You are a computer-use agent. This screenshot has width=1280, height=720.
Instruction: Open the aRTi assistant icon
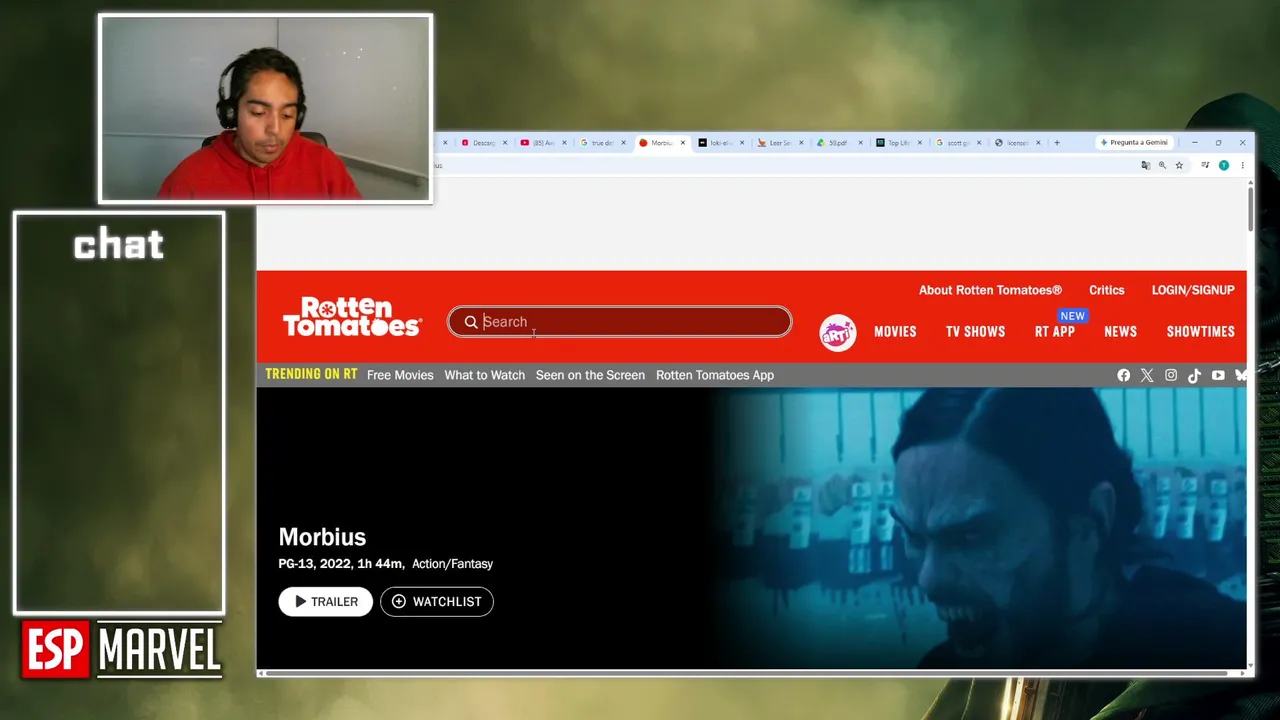click(x=838, y=333)
